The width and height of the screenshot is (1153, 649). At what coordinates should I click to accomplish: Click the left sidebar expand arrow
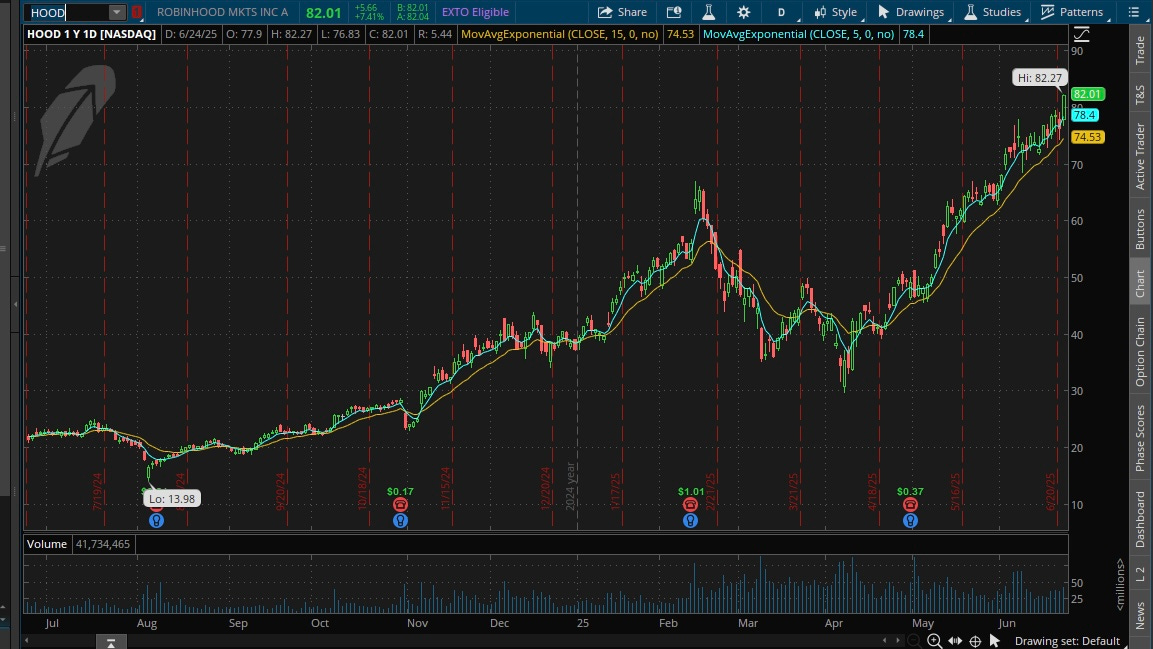pos(15,304)
